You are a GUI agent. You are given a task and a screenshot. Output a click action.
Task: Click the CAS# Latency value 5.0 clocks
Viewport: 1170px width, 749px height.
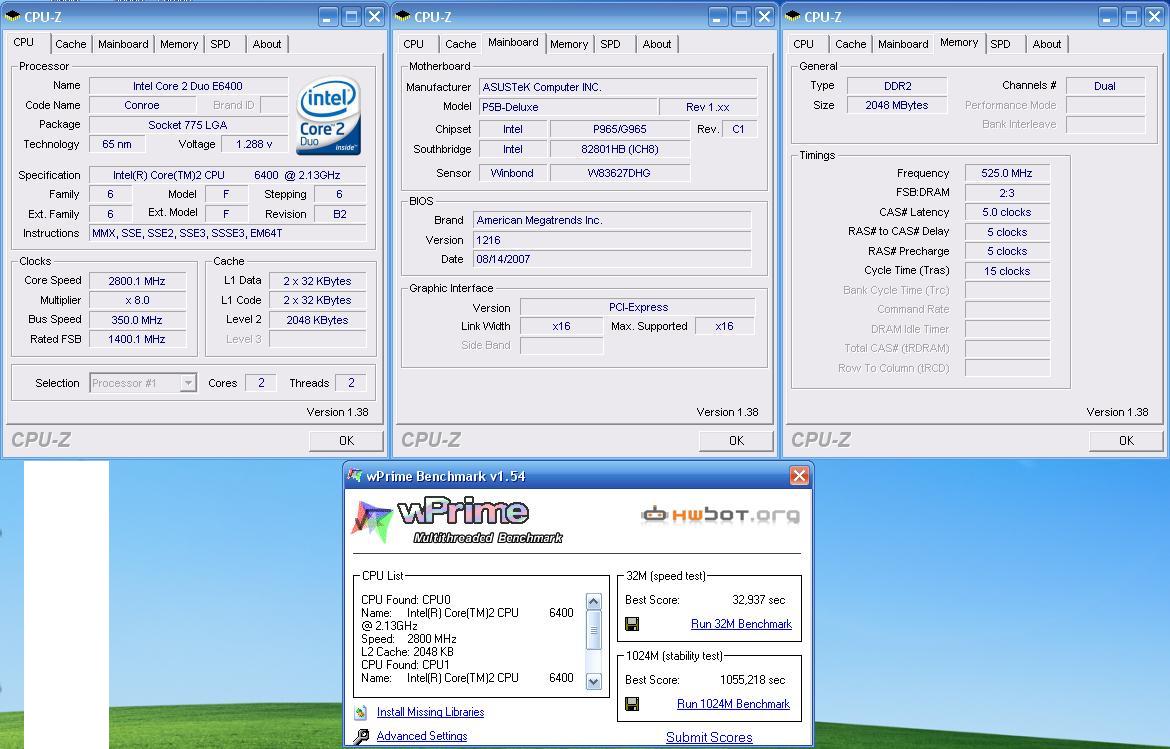click(1007, 213)
